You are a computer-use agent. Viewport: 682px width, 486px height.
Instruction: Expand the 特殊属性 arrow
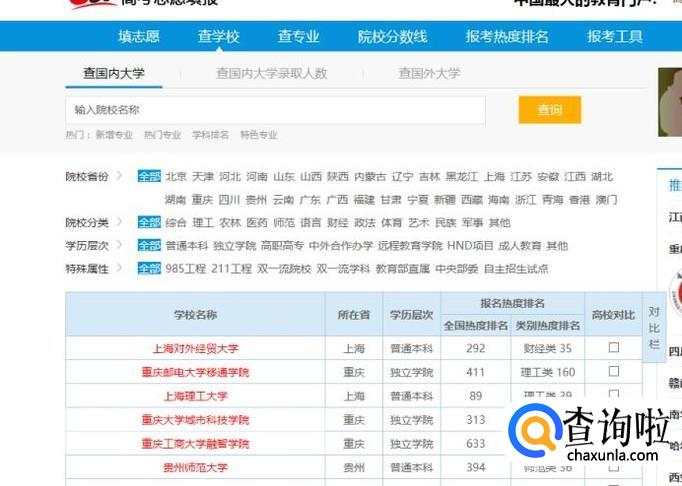[120, 268]
